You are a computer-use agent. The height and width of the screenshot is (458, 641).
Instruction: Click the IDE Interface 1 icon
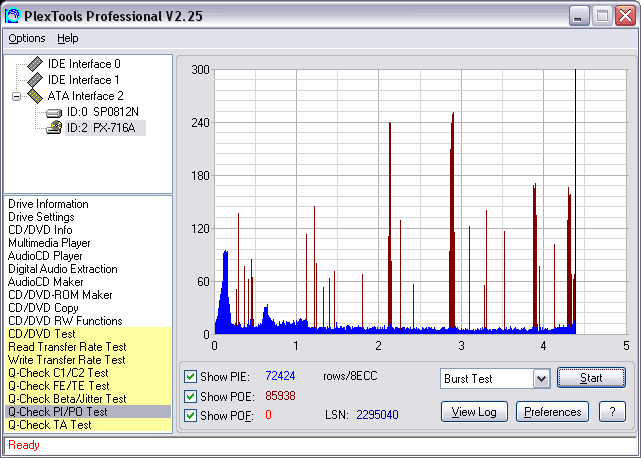(35, 80)
